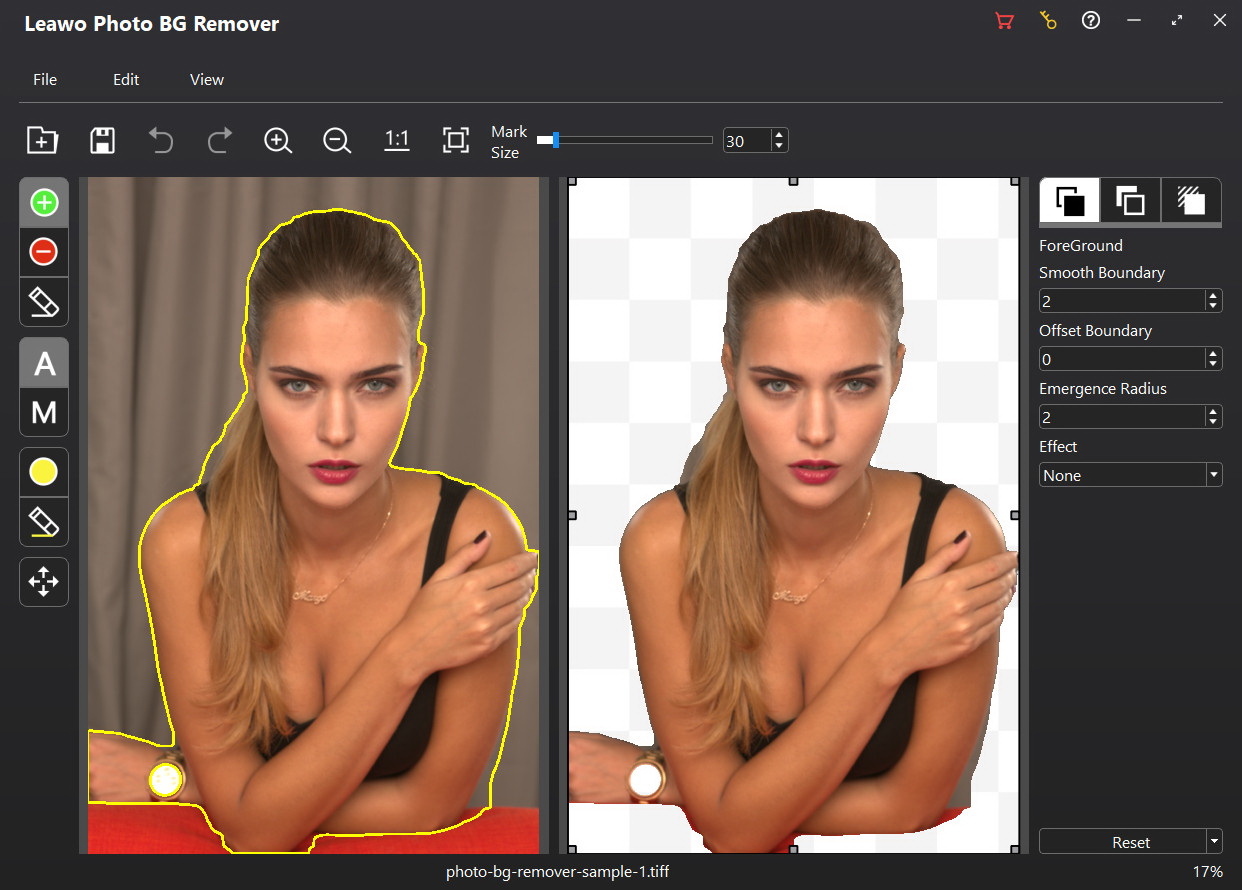Set view to 1:1 actual size

(397, 140)
